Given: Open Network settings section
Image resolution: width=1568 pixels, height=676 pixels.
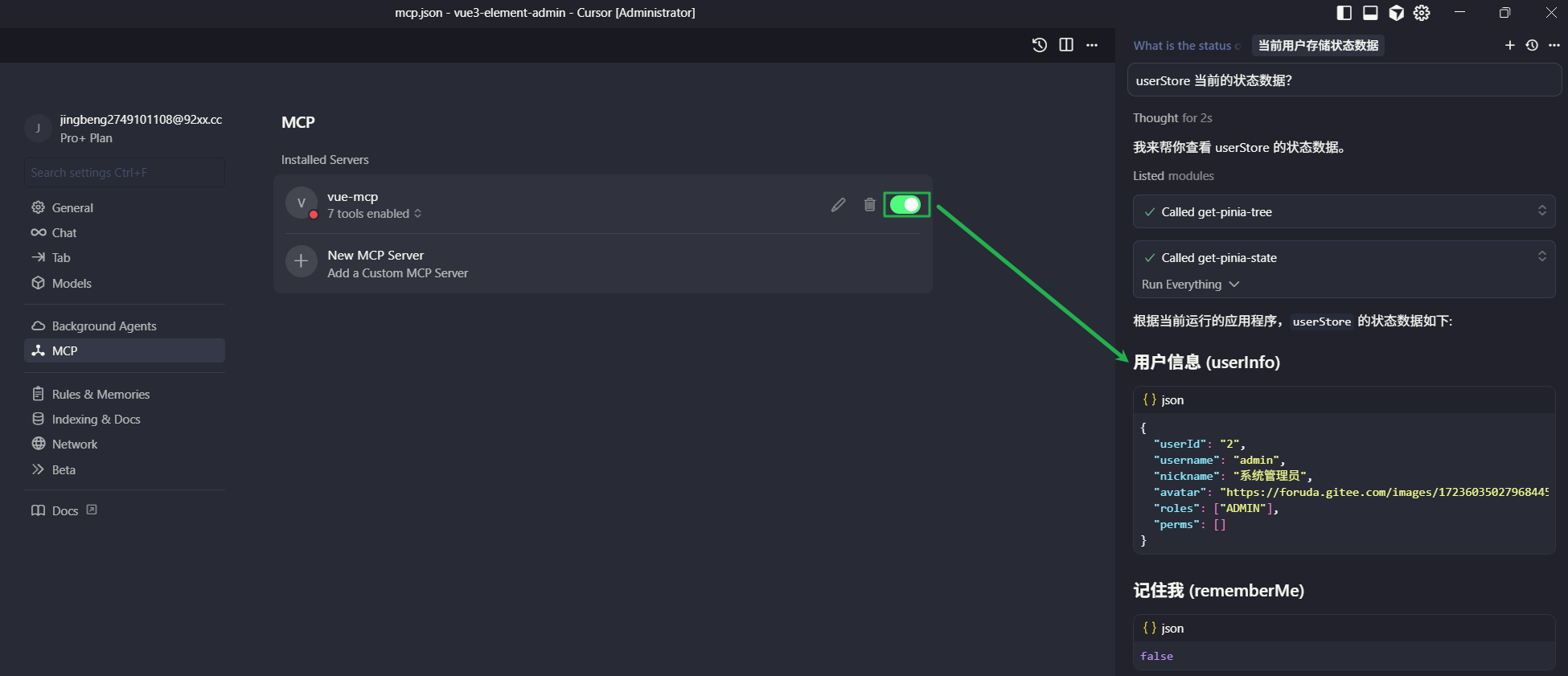Looking at the screenshot, I should tap(125, 445).
